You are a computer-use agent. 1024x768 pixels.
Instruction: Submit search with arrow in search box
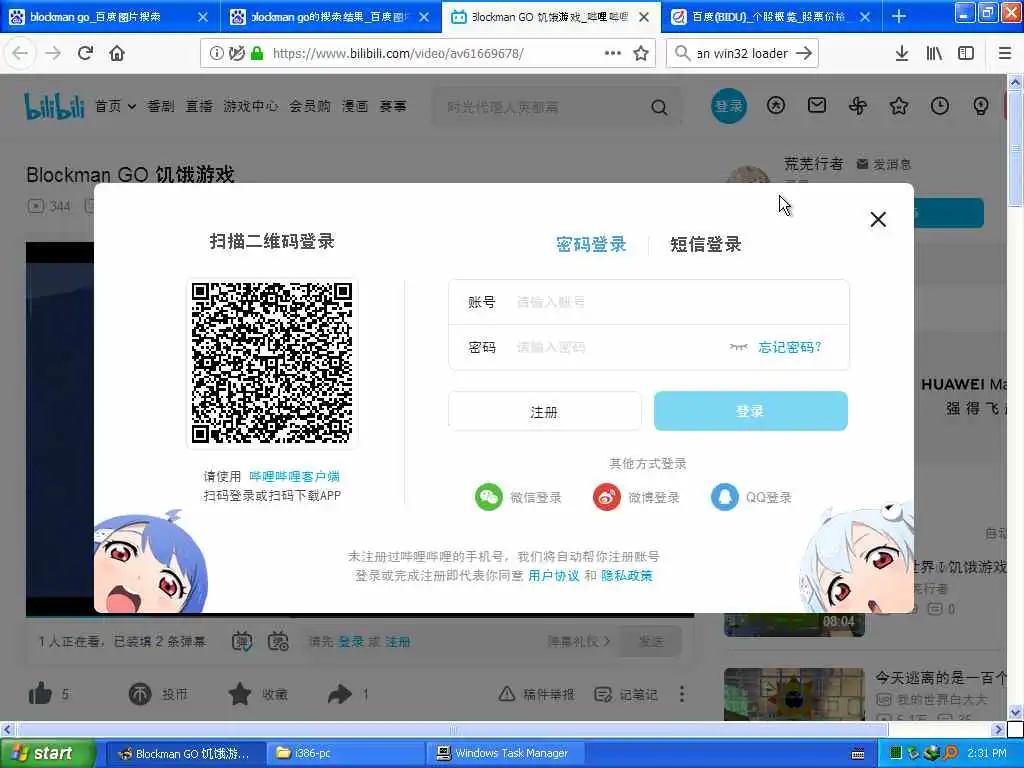pyautogui.click(x=804, y=54)
